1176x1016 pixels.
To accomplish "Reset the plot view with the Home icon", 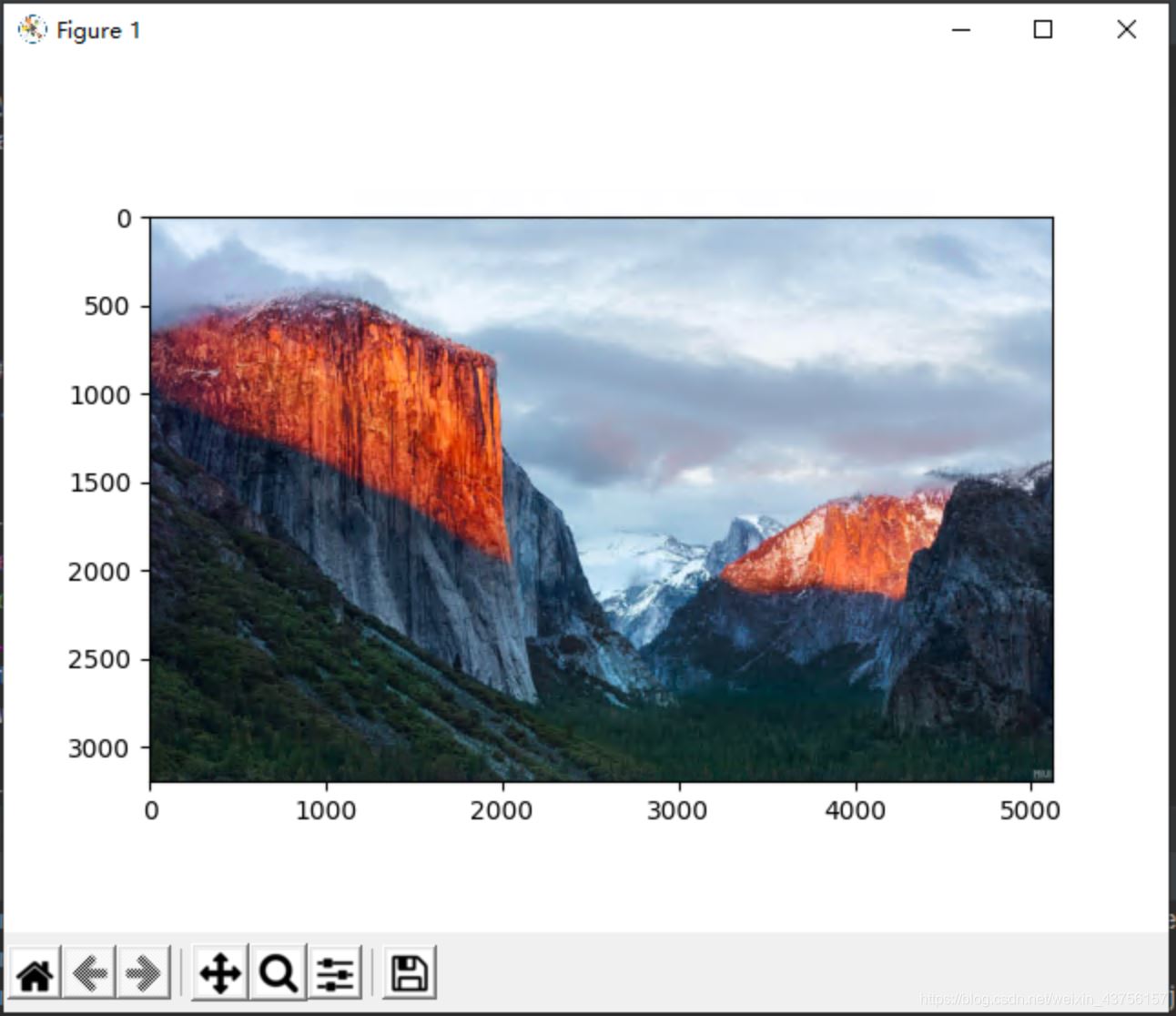I will 36,972.
